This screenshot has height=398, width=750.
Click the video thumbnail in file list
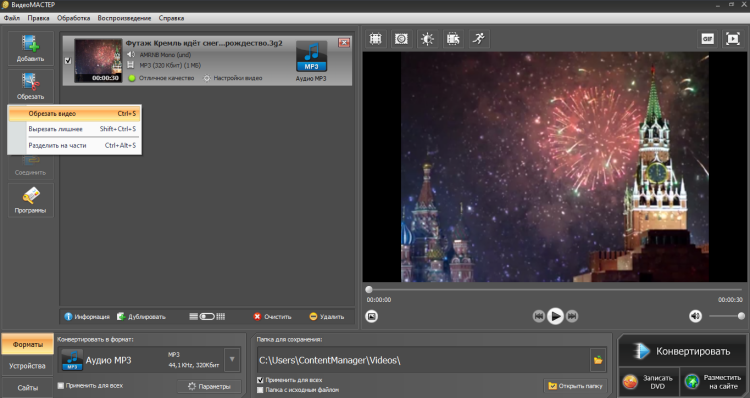tap(98, 61)
